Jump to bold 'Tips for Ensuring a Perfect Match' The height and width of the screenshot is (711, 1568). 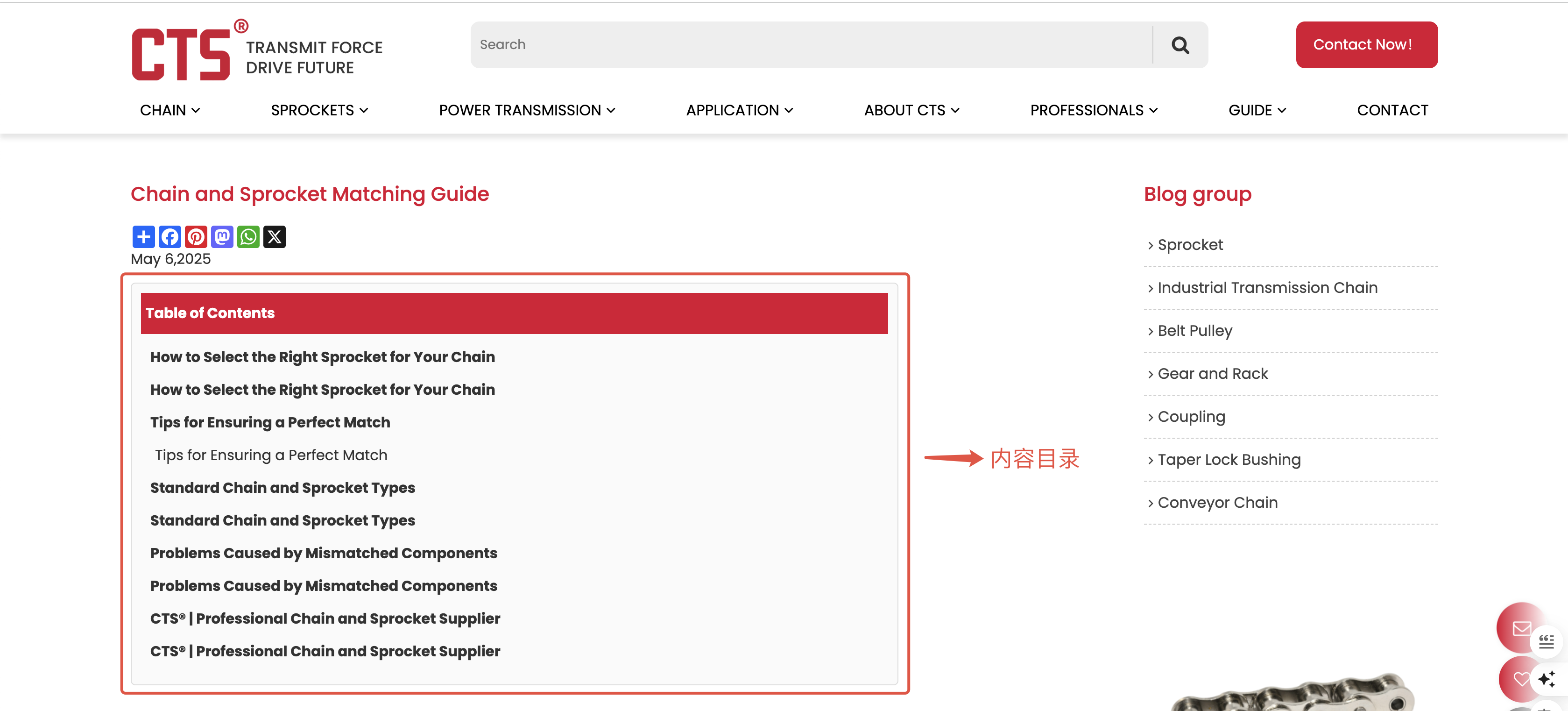(x=270, y=422)
